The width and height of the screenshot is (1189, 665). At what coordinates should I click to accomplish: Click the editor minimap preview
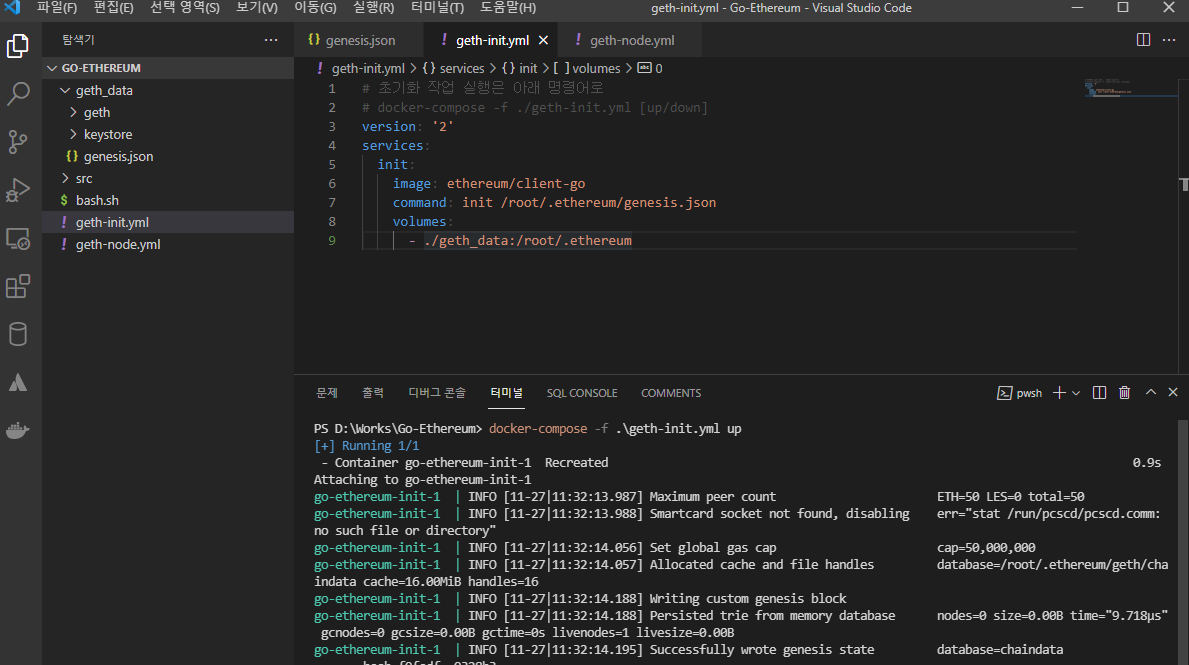[x=1130, y=87]
